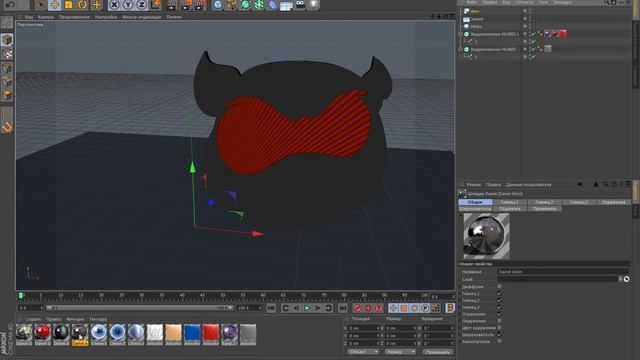Render the active view clapperboard icon

coord(172,5)
